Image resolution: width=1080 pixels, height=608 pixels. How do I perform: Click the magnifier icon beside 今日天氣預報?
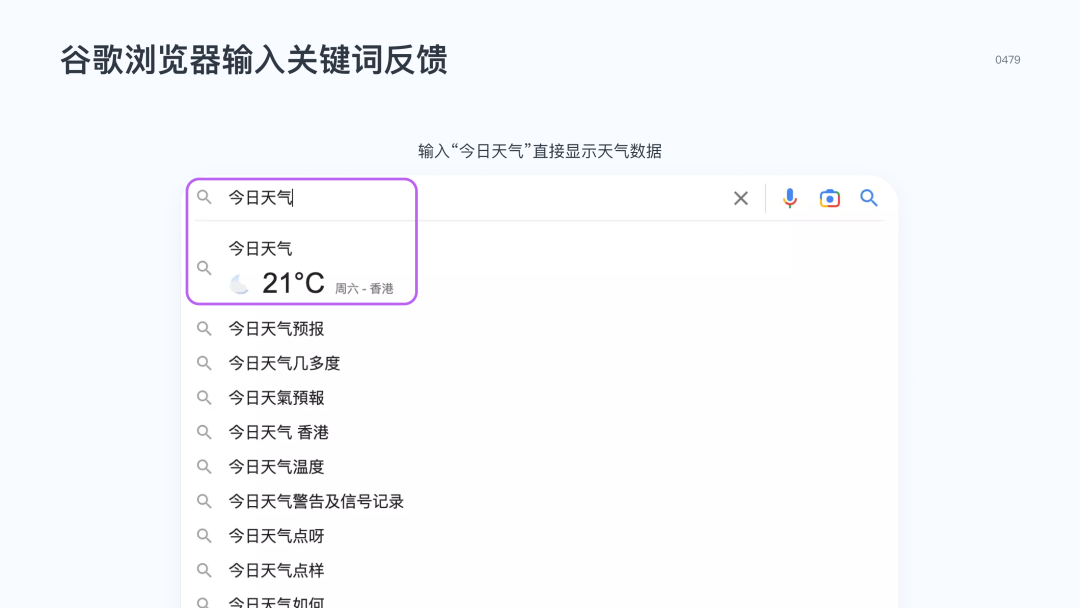tap(204, 397)
